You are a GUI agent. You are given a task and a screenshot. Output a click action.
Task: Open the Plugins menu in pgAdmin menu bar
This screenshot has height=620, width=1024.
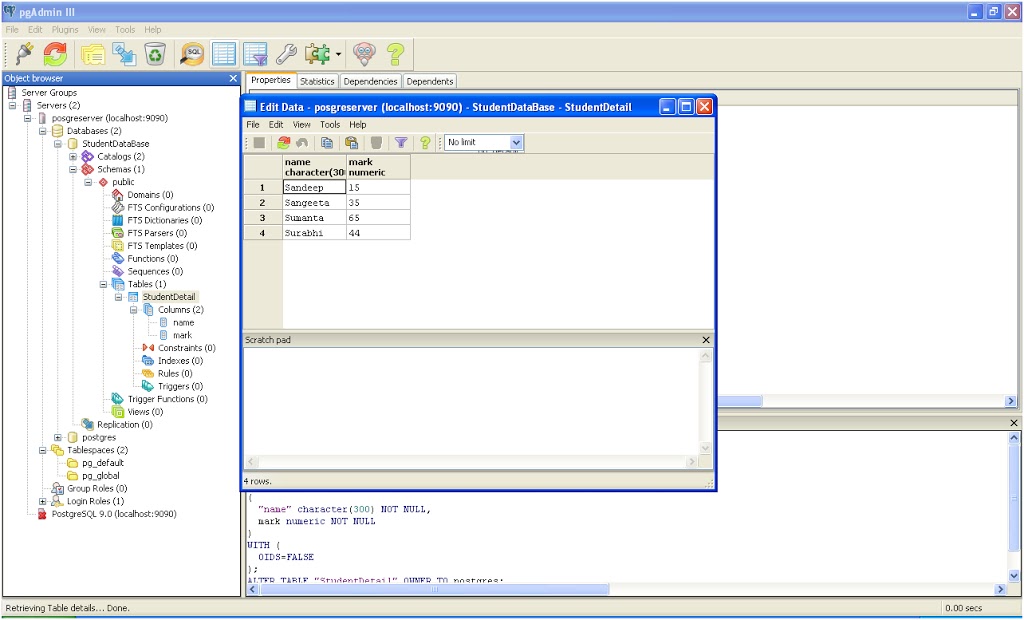coord(65,29)
